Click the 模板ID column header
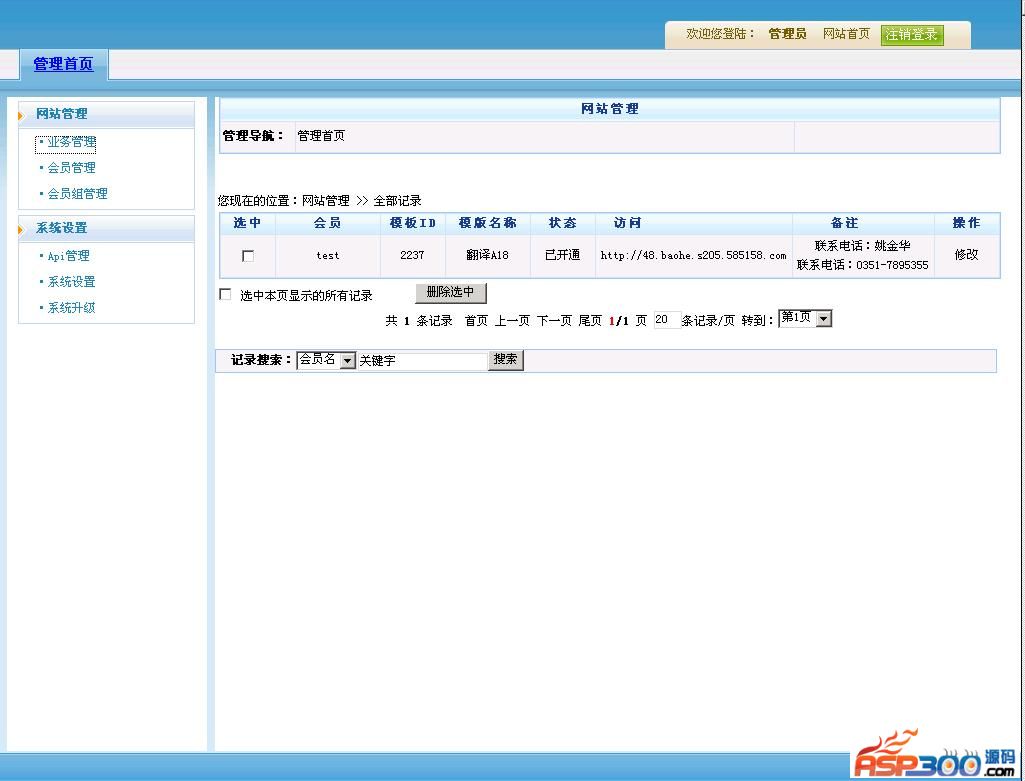Image resolution: width=1025 pixels, height=781 pixels. pos(412,223)
